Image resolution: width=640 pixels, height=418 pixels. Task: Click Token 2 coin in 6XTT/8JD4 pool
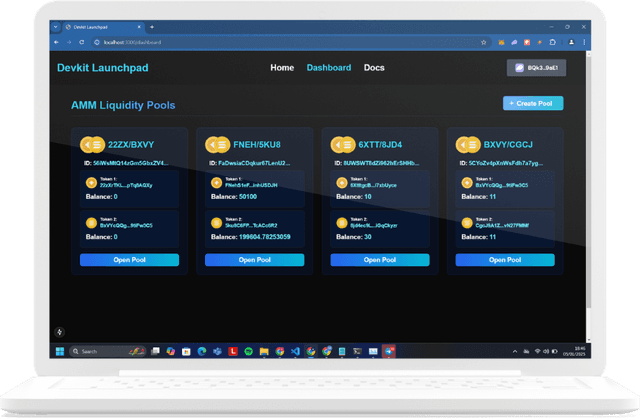click(x=342, y=223)
